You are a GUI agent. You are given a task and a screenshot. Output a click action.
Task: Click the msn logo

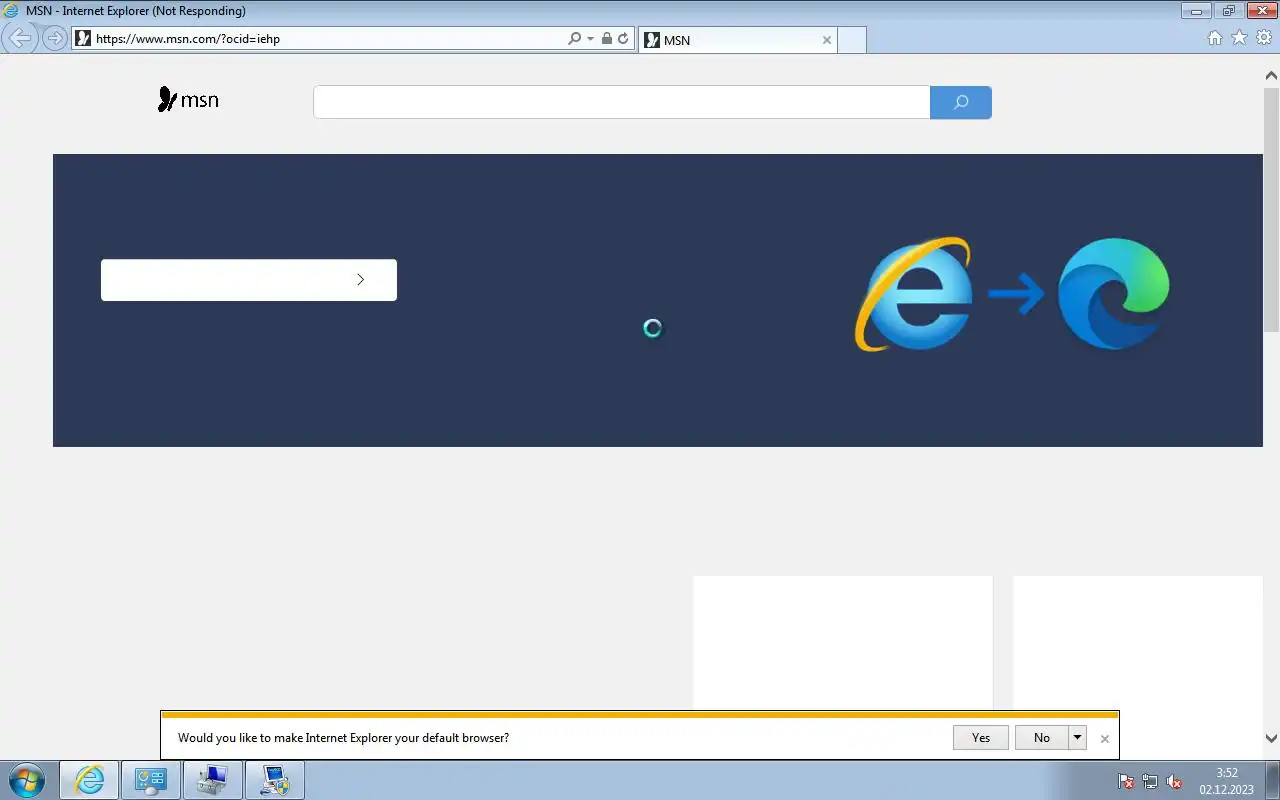click(188, 100)
